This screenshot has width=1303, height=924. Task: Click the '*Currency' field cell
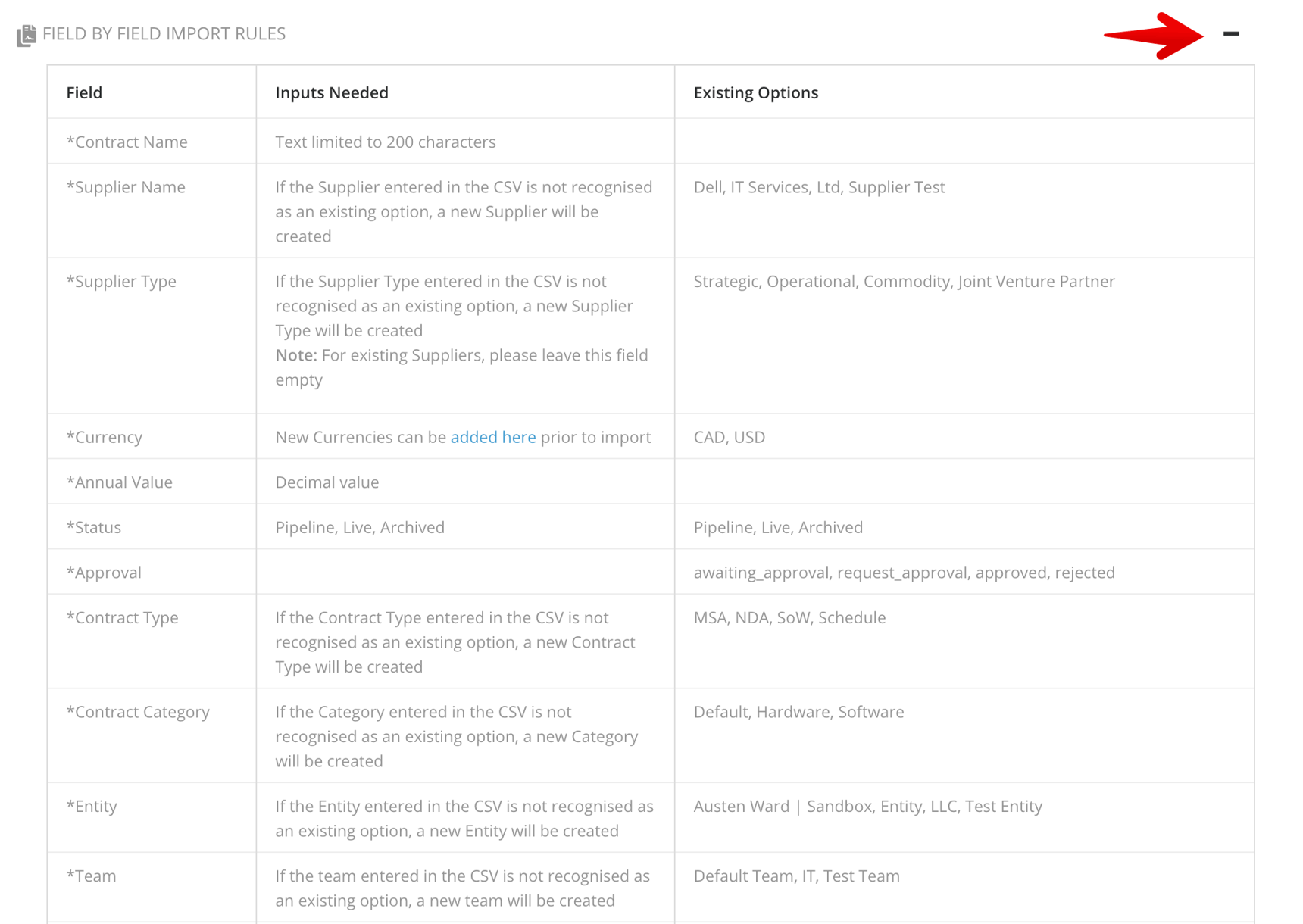click(x=105, y=437)
